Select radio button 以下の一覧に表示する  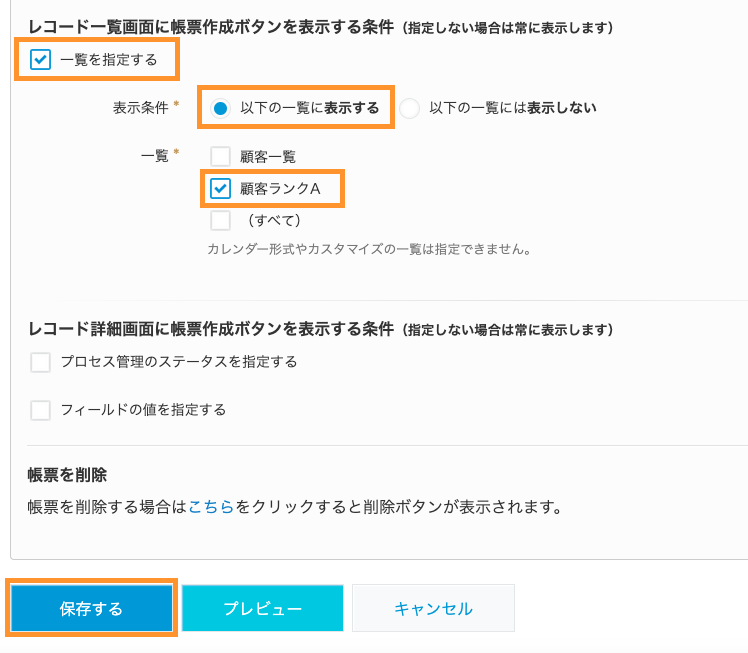tap(220, 108)
